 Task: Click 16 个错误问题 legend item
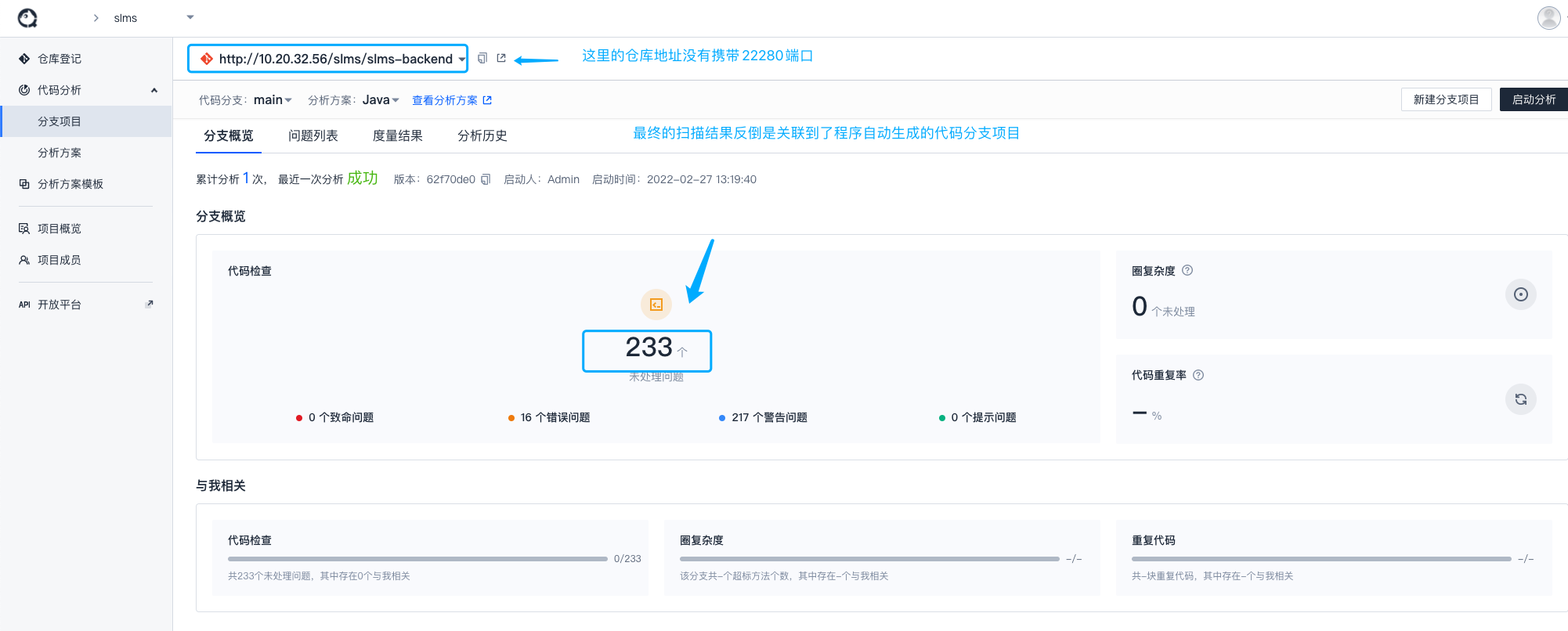[x=549, y=417]
